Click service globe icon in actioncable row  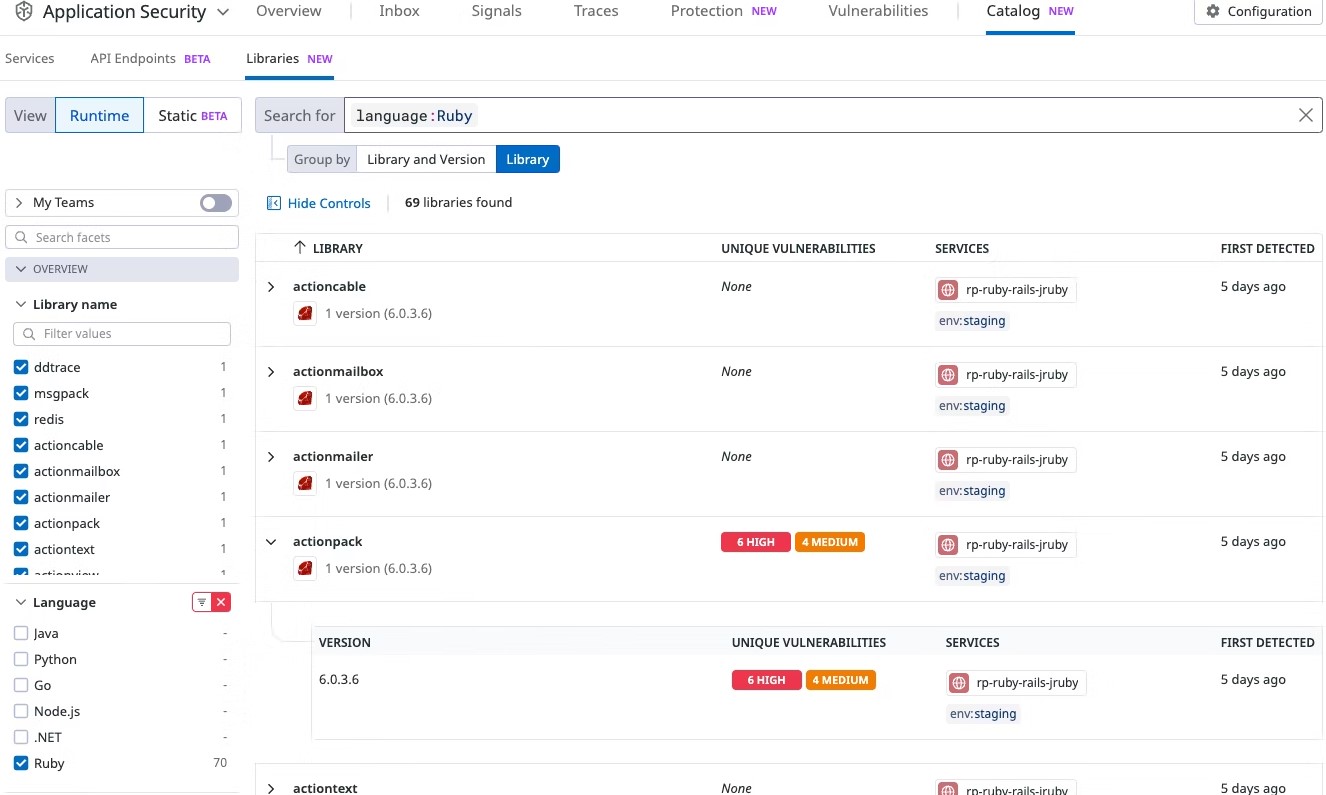click(x=948, y=290)
